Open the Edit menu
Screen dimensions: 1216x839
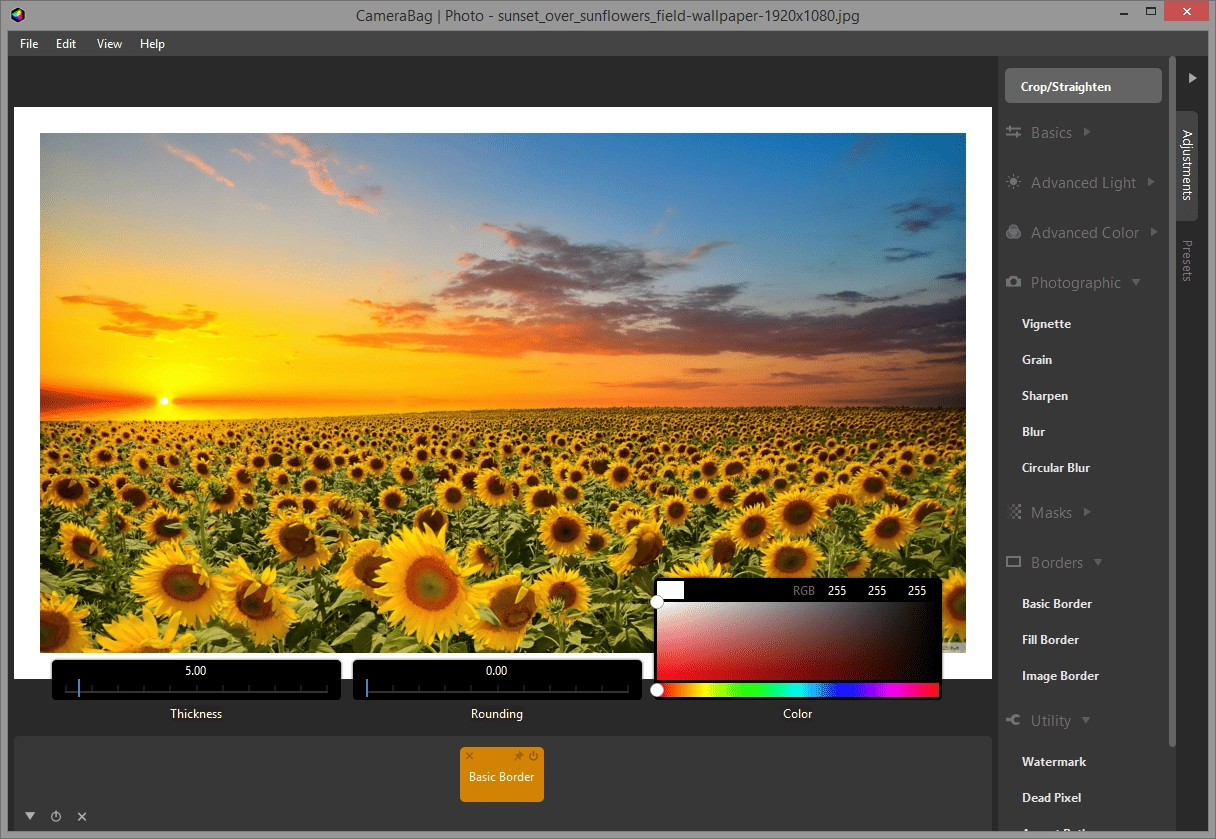[x=66, y=44]
